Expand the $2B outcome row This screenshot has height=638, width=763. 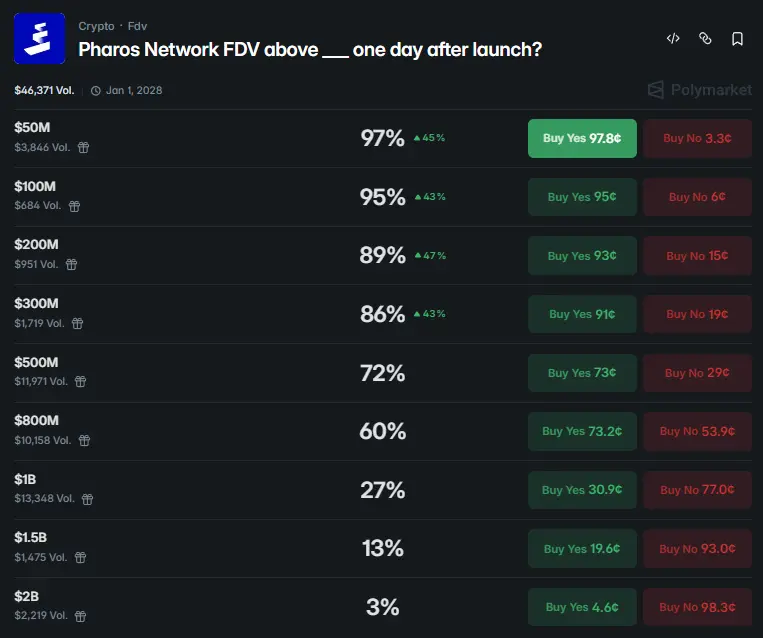point(250,607)
